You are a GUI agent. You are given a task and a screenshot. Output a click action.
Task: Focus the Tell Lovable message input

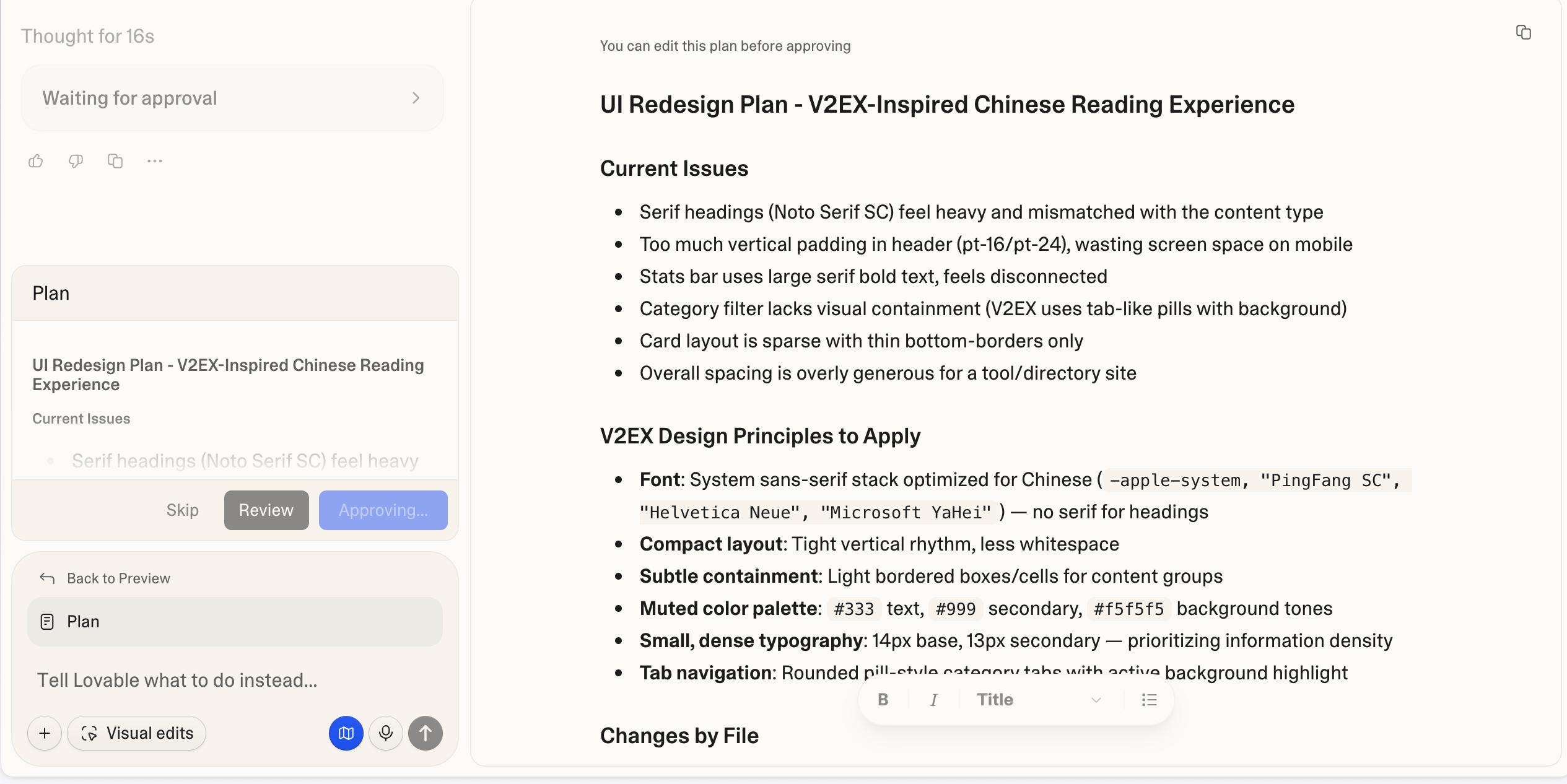(235, 680)
